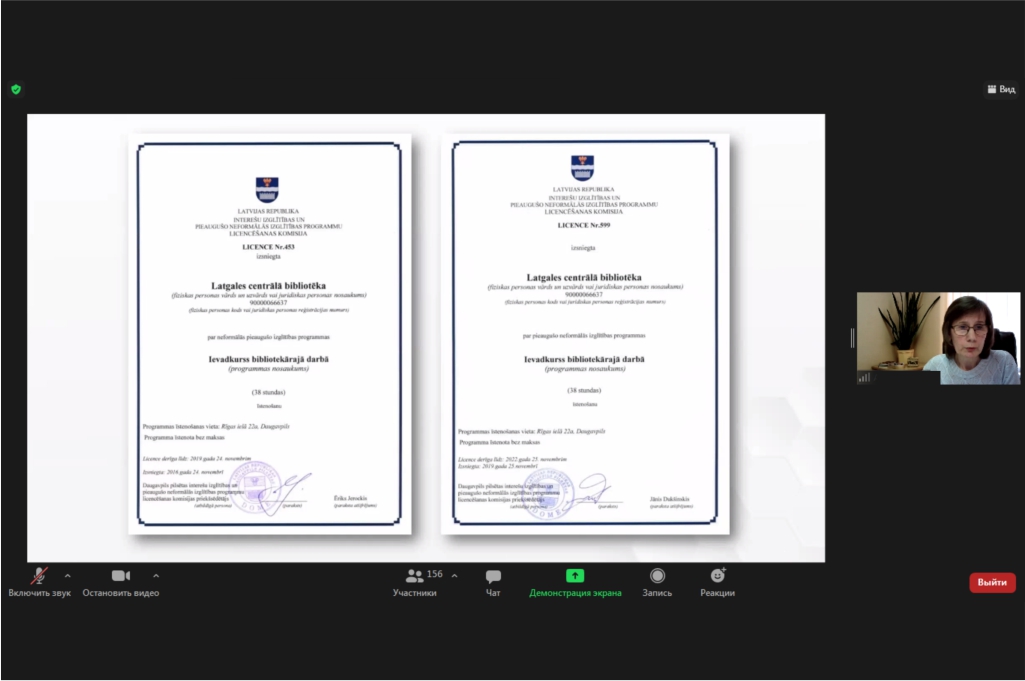Expand the arrow next to participant count 156
1025x681 pixels.
[x=454, y=576]
